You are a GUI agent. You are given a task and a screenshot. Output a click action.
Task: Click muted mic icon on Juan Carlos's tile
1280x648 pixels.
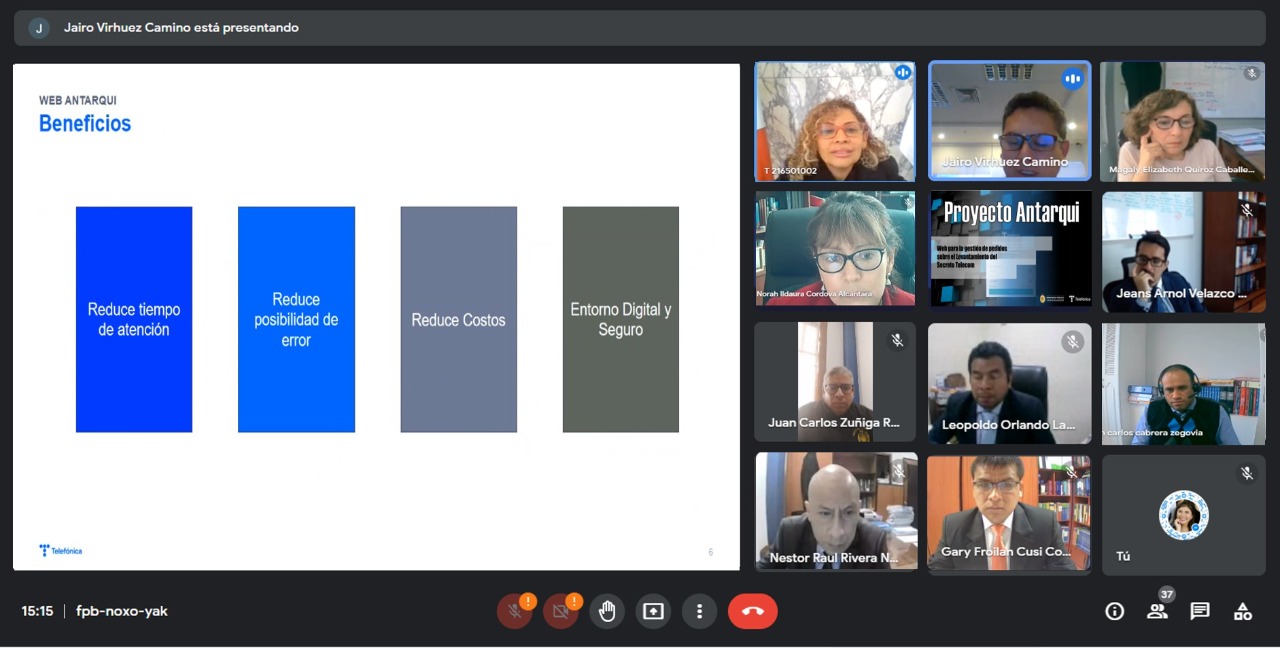tap(897, 340)
